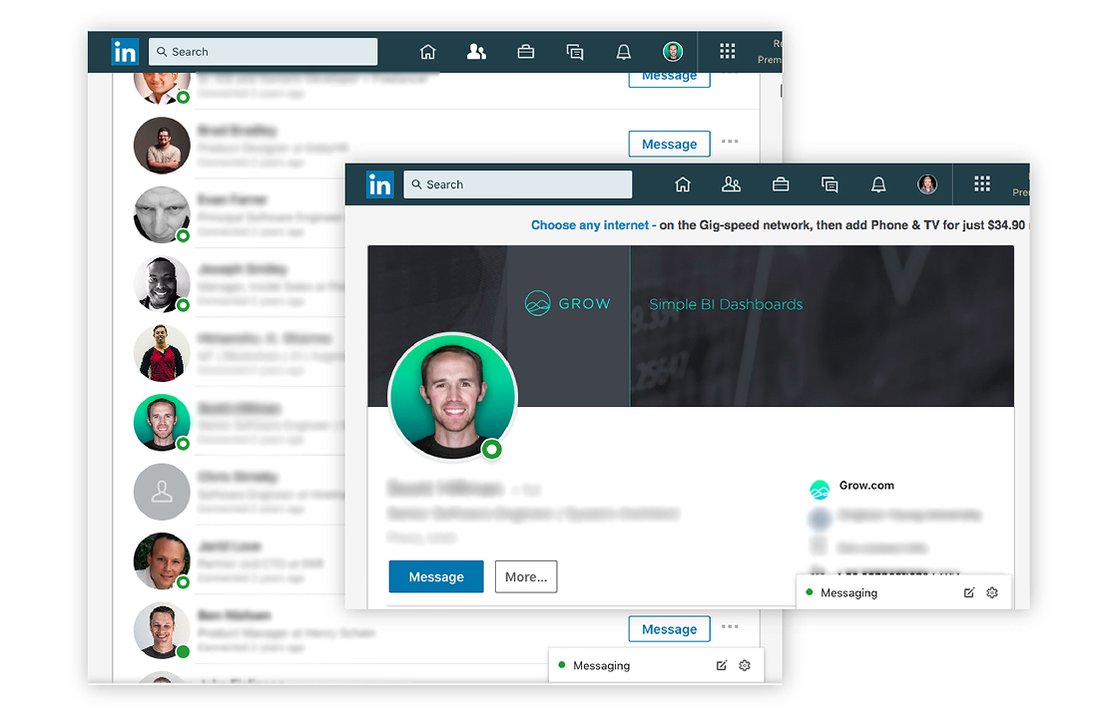Click search field in front window
1100x720 pixels.
(518, 185)
